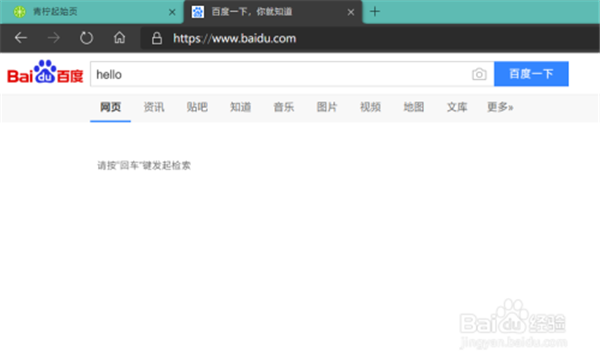The image size is (600, 363).
Task: Switch to the 资讯 category
Action: point(154,107)
